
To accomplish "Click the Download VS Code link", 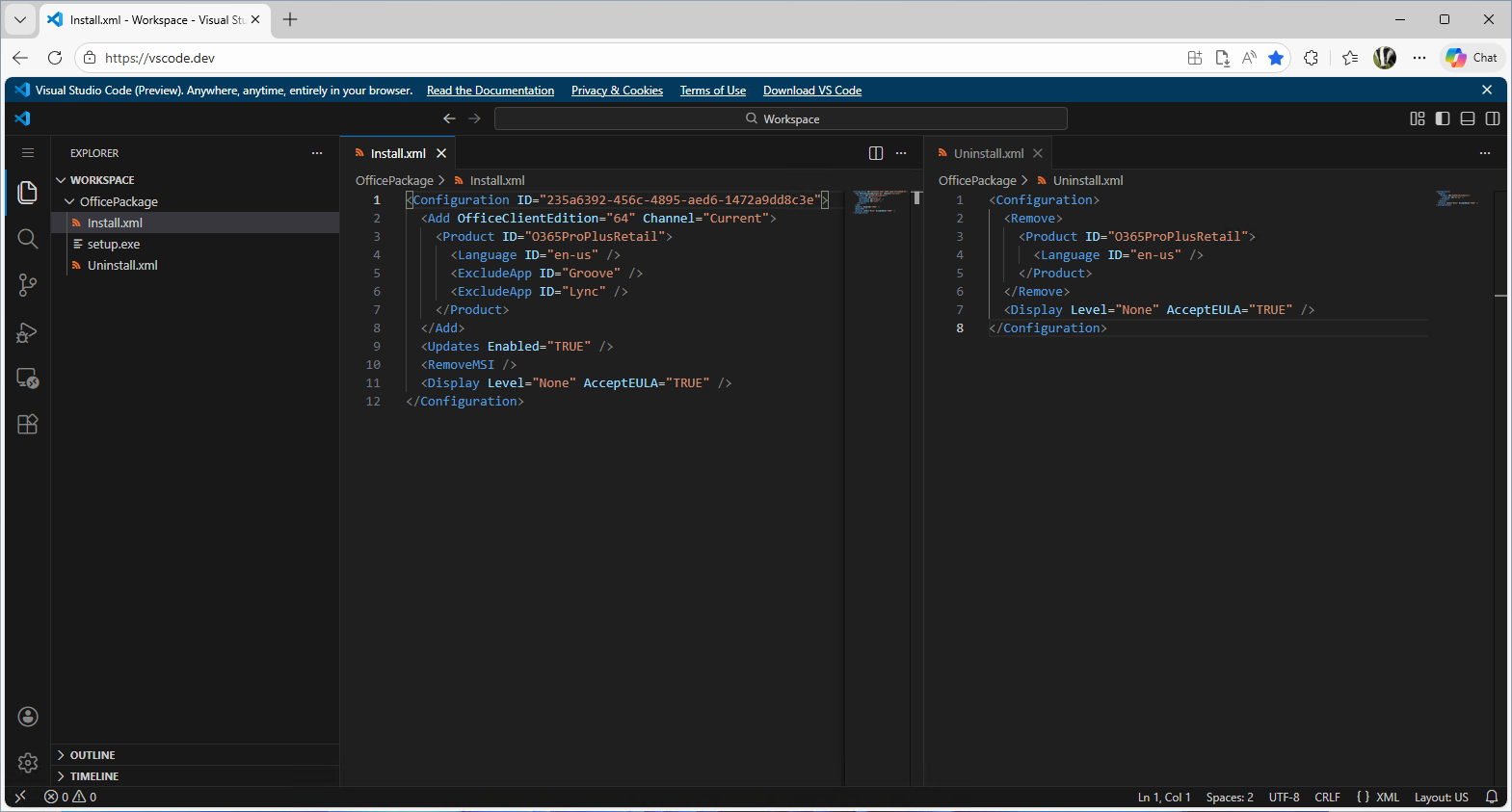I will [811, 91].
